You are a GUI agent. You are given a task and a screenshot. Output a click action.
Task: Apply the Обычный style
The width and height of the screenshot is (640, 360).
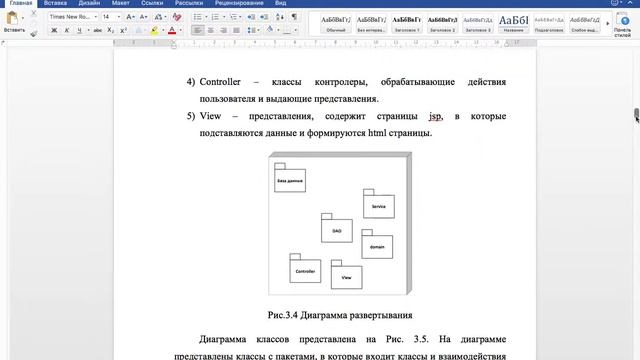[x=336, y=24]
